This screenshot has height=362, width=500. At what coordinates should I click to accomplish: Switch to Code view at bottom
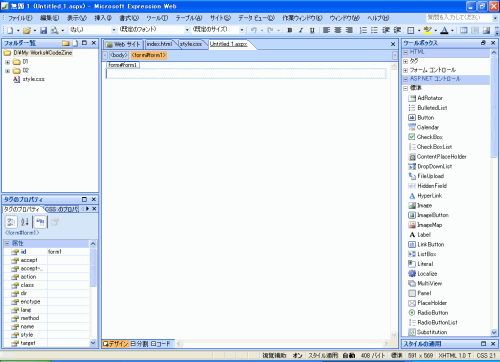pyautogui.click(x=161, y=344)
